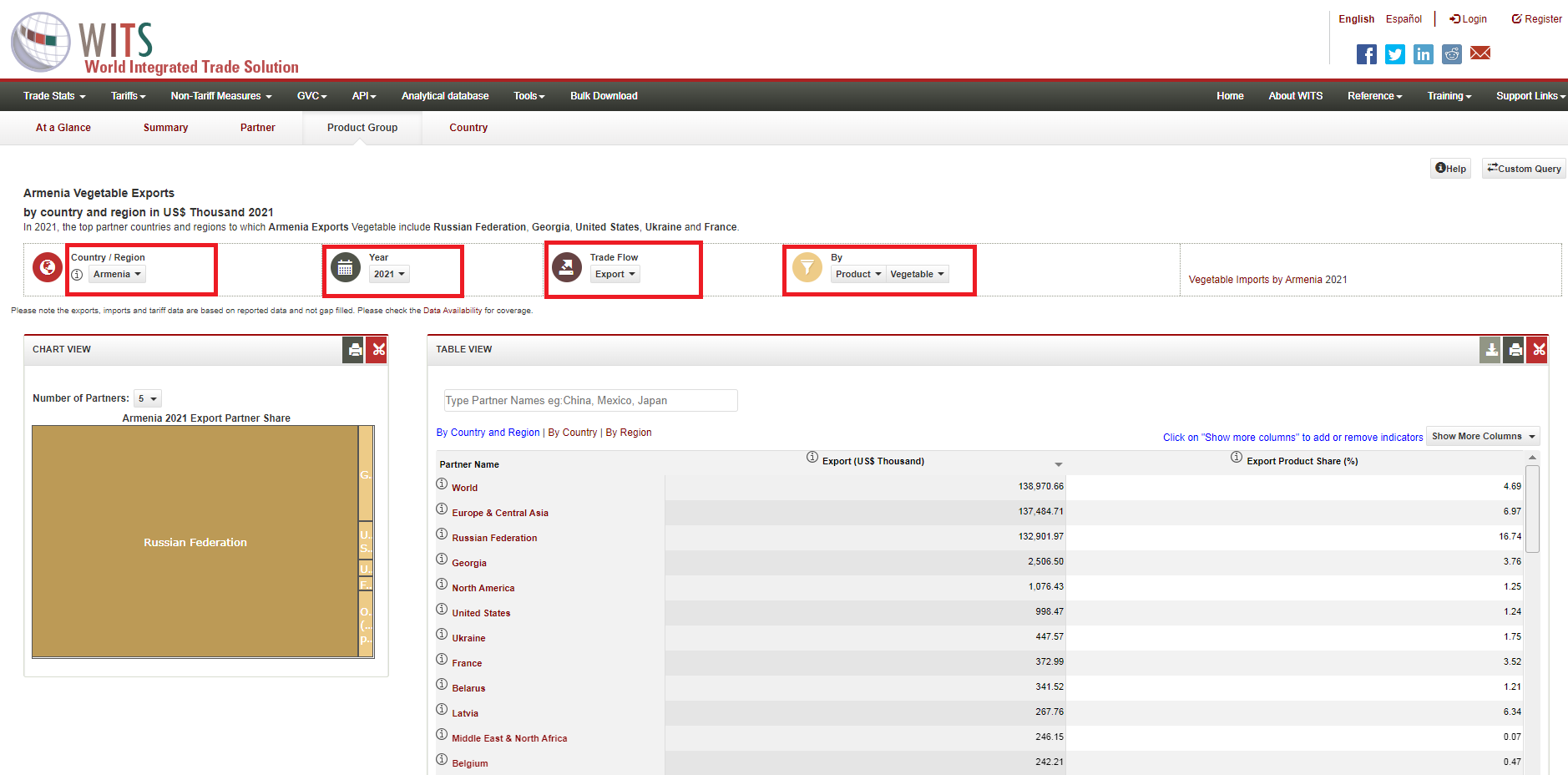Open Vegetable Imports by Armenia 2021 link
Screen dimensions: 1568x775
[x=1267, y=280]
